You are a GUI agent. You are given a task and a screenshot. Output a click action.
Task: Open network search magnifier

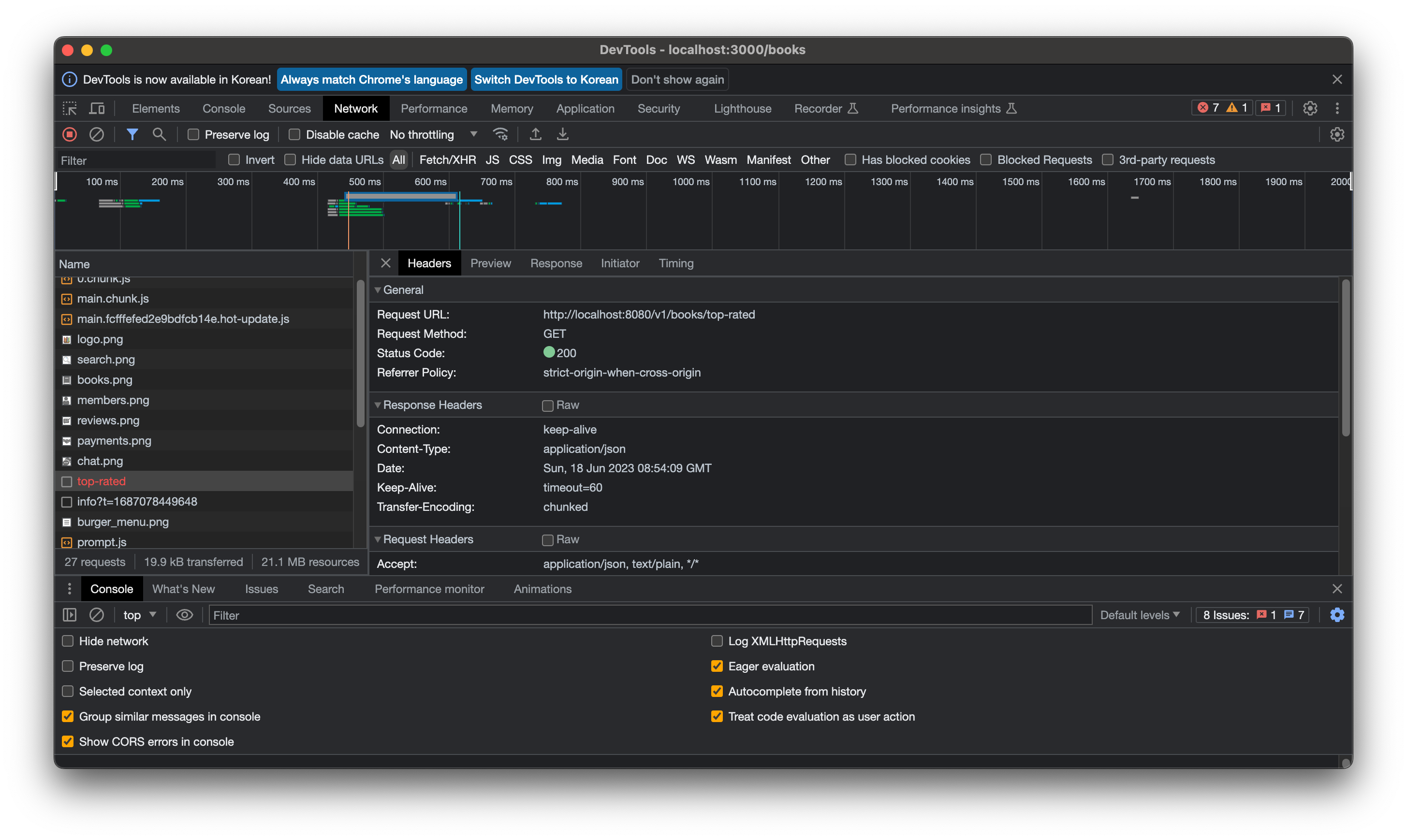159,135
